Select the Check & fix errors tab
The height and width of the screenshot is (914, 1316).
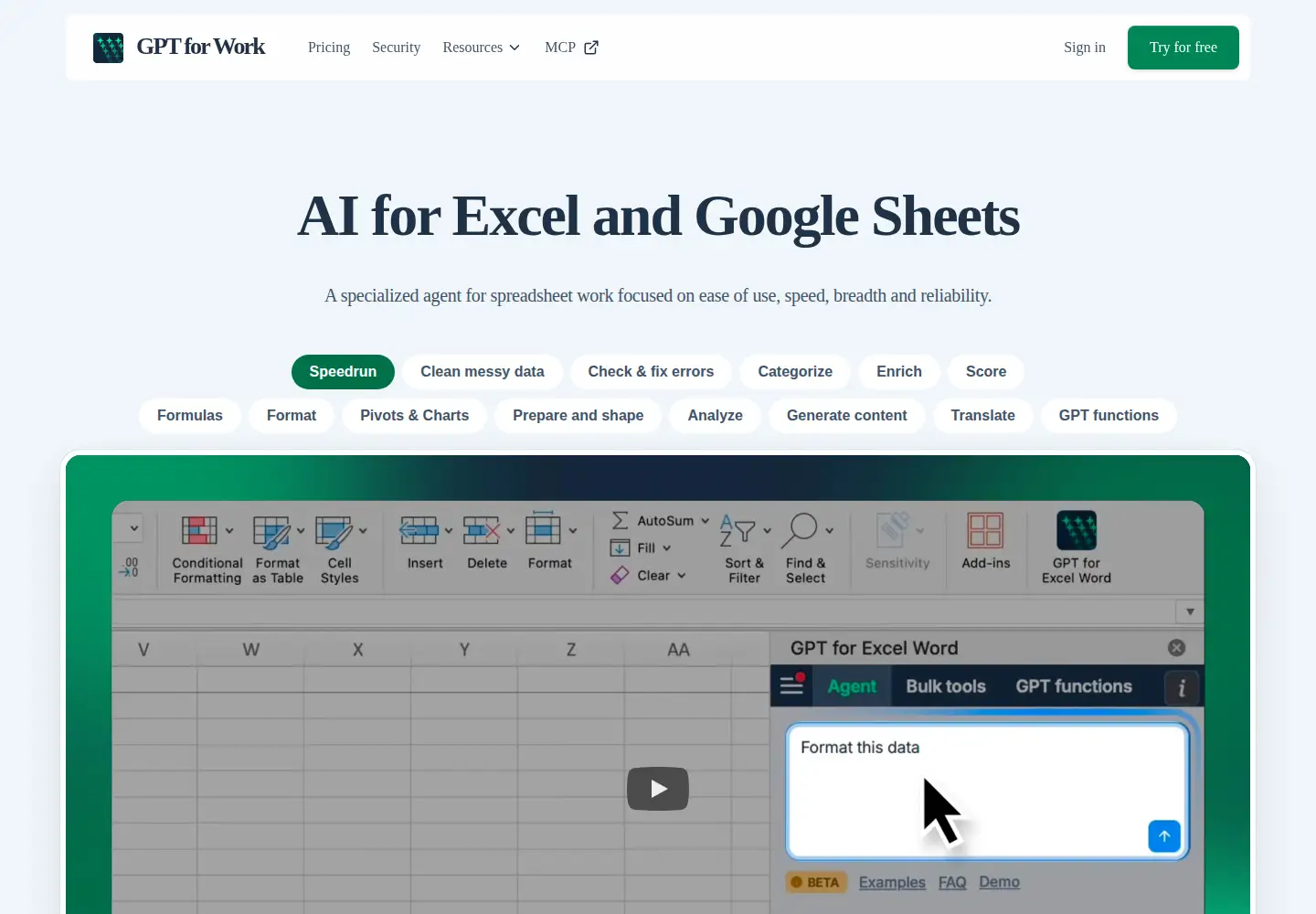coord(651,372)
